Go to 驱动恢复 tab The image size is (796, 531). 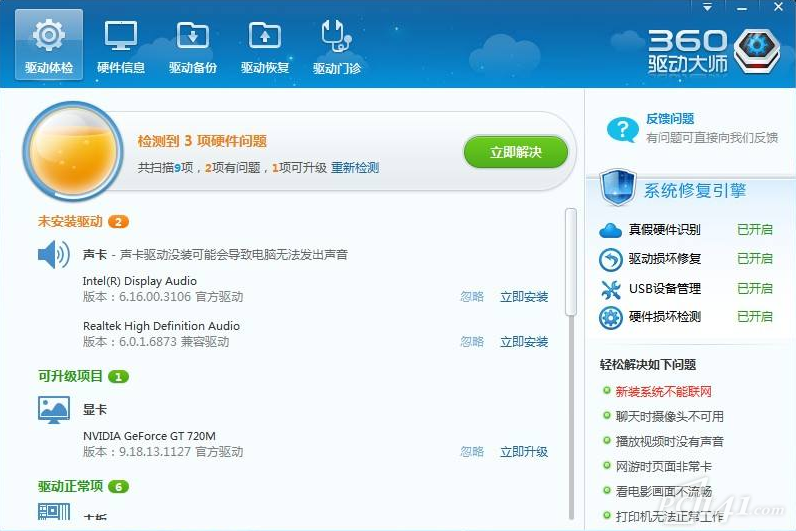click(265, 45)
